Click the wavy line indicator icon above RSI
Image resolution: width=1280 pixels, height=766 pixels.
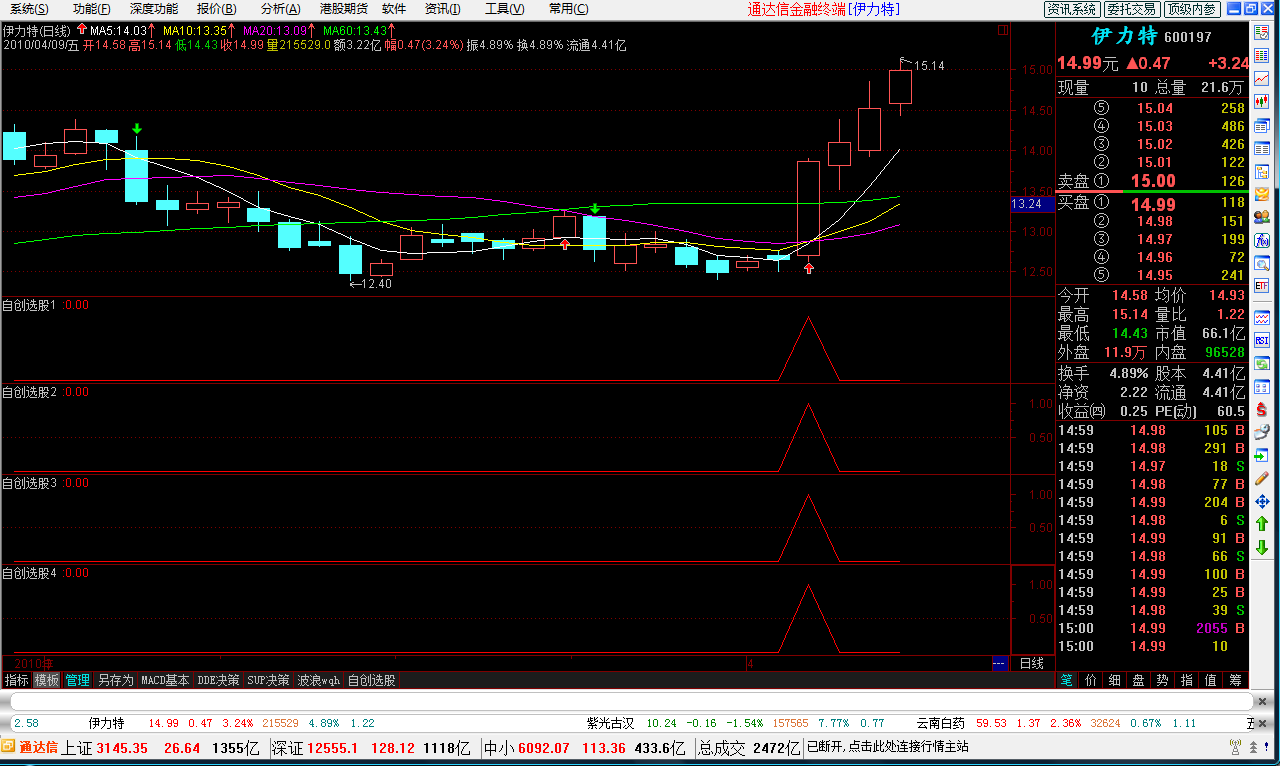(1262, 317)
